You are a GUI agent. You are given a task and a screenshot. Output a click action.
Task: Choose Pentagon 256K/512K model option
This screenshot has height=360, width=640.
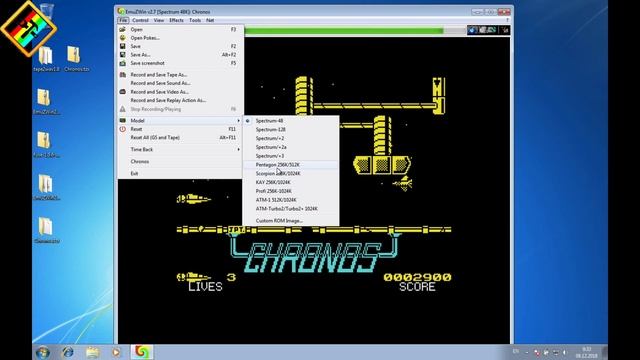coord(291,164)
